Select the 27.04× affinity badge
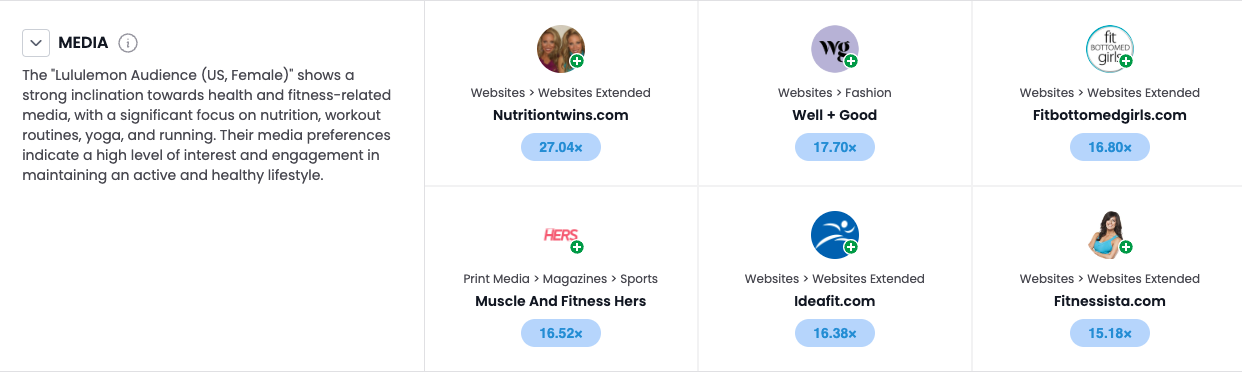Screen dimensions: 1242x379 point(561,147)
